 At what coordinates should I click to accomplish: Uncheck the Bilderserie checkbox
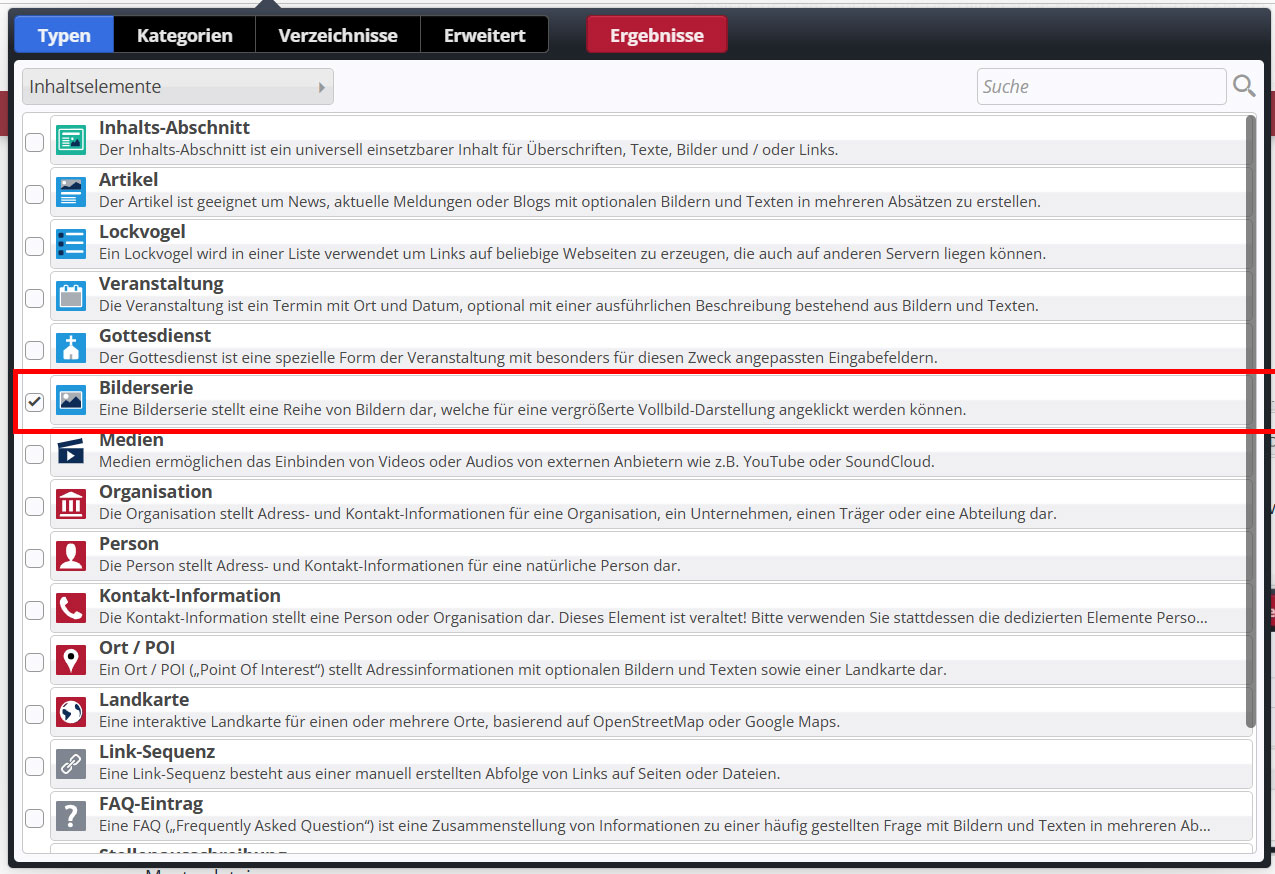click(34, 402)
